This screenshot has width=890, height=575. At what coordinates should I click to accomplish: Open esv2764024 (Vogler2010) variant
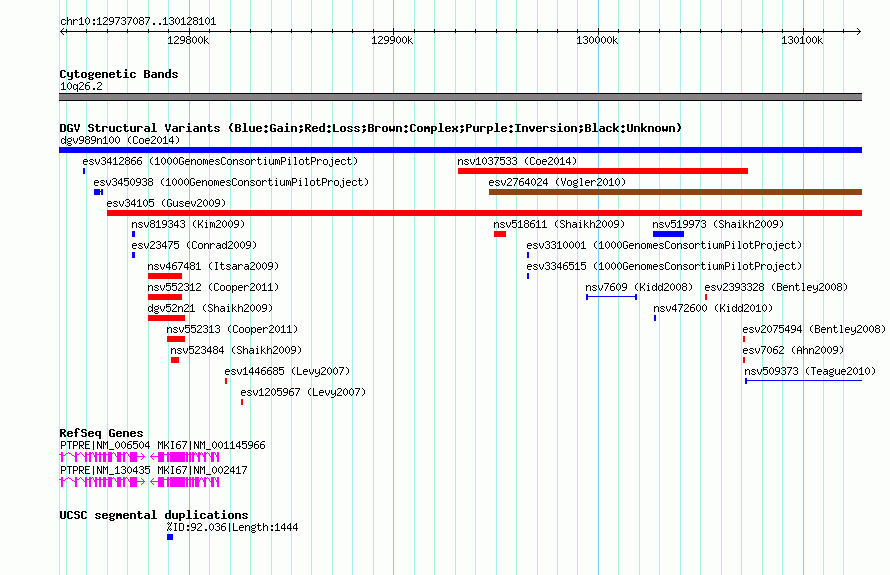[x=557, y=182]
